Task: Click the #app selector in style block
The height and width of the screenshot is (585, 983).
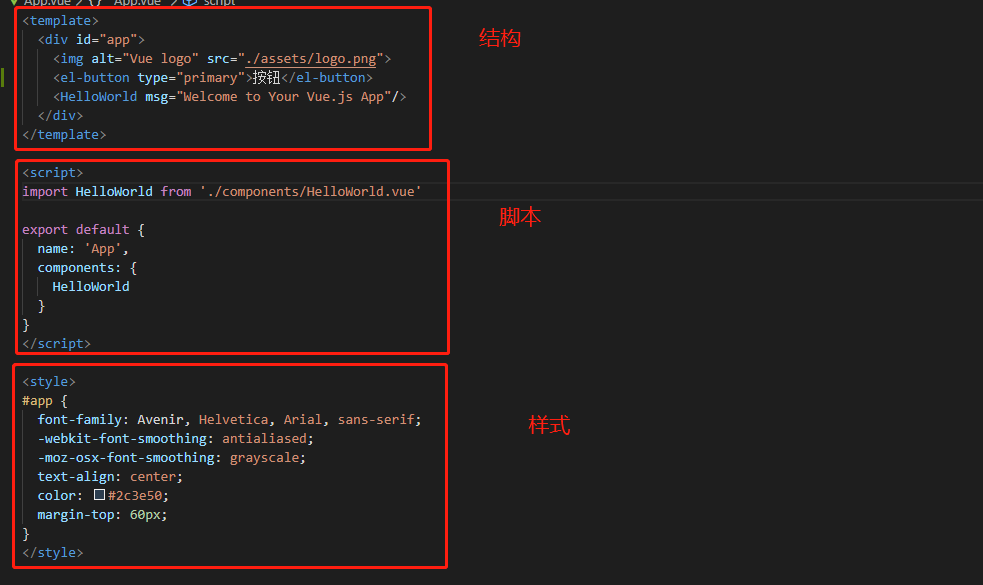Action: point(37,401)
